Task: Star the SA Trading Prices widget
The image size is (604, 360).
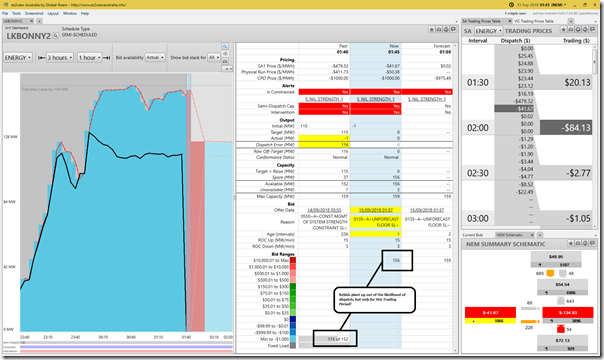Action: 563,30
